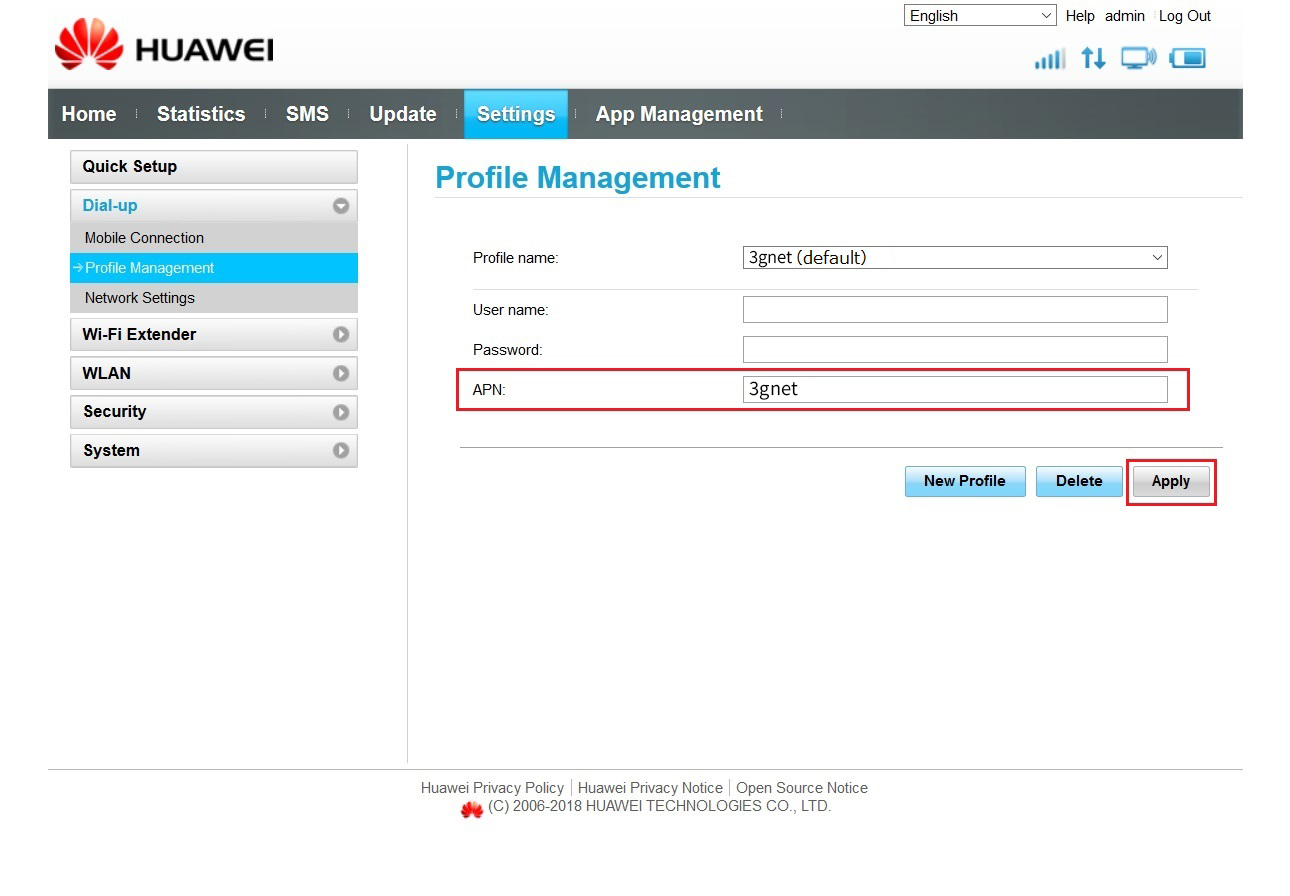
Task: Switch to the SMS tab
Action: point(307,114)
